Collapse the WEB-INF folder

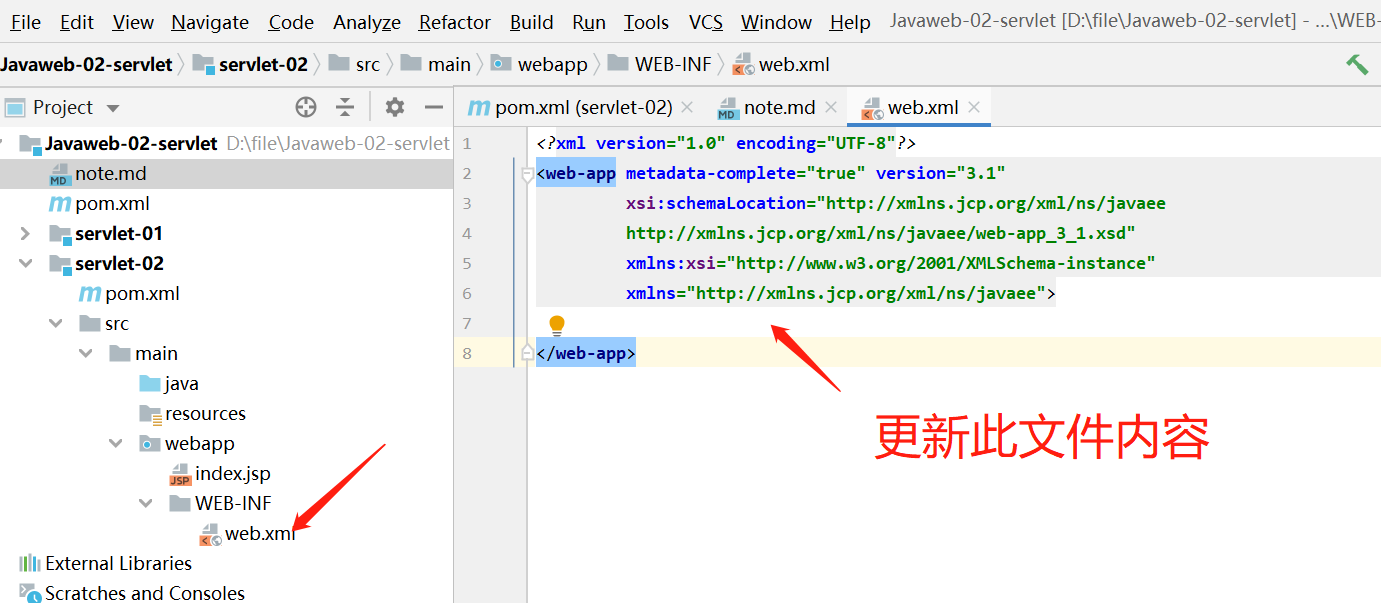click(x=146, y=503)
